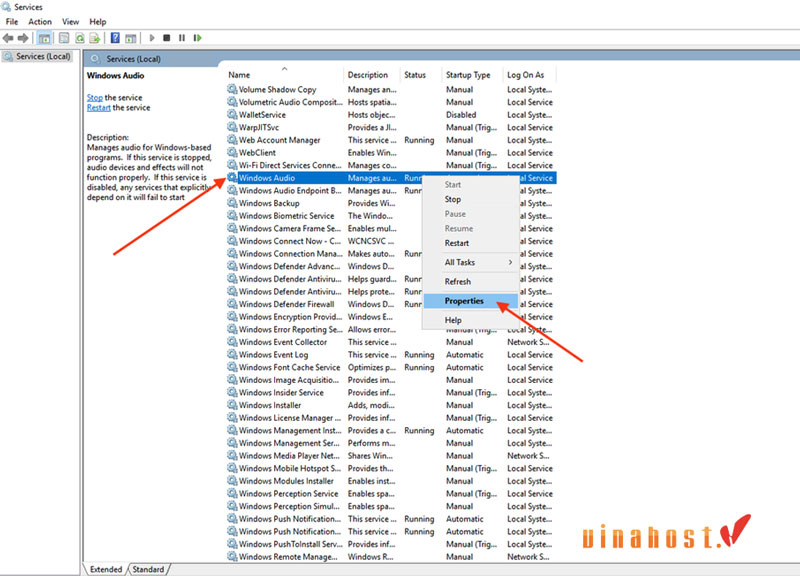Start the service via the play toolbar icon
The height and width of the screenshot is (576, 800).
pos(151,38)
